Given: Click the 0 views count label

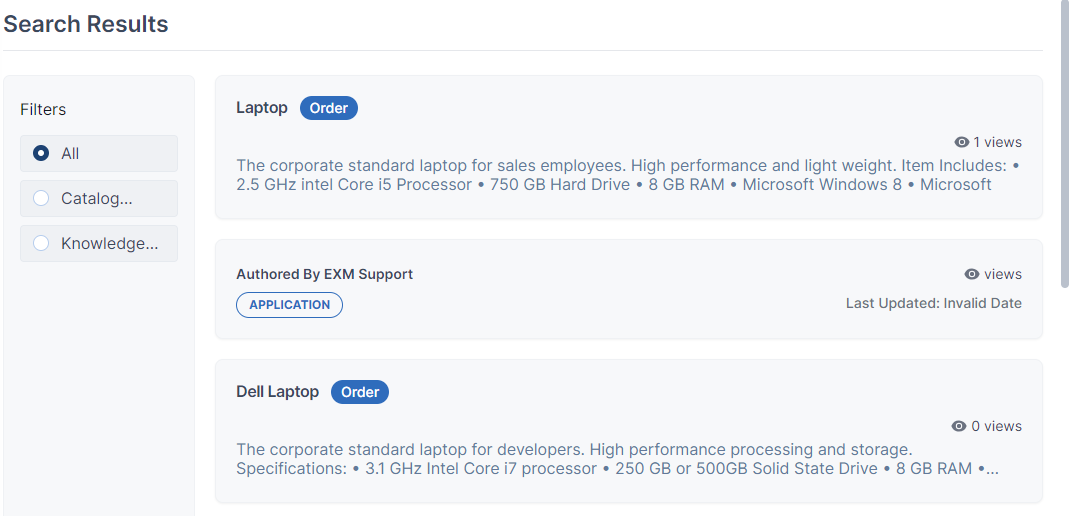Looking at the screenshot, I should [996, 426].
